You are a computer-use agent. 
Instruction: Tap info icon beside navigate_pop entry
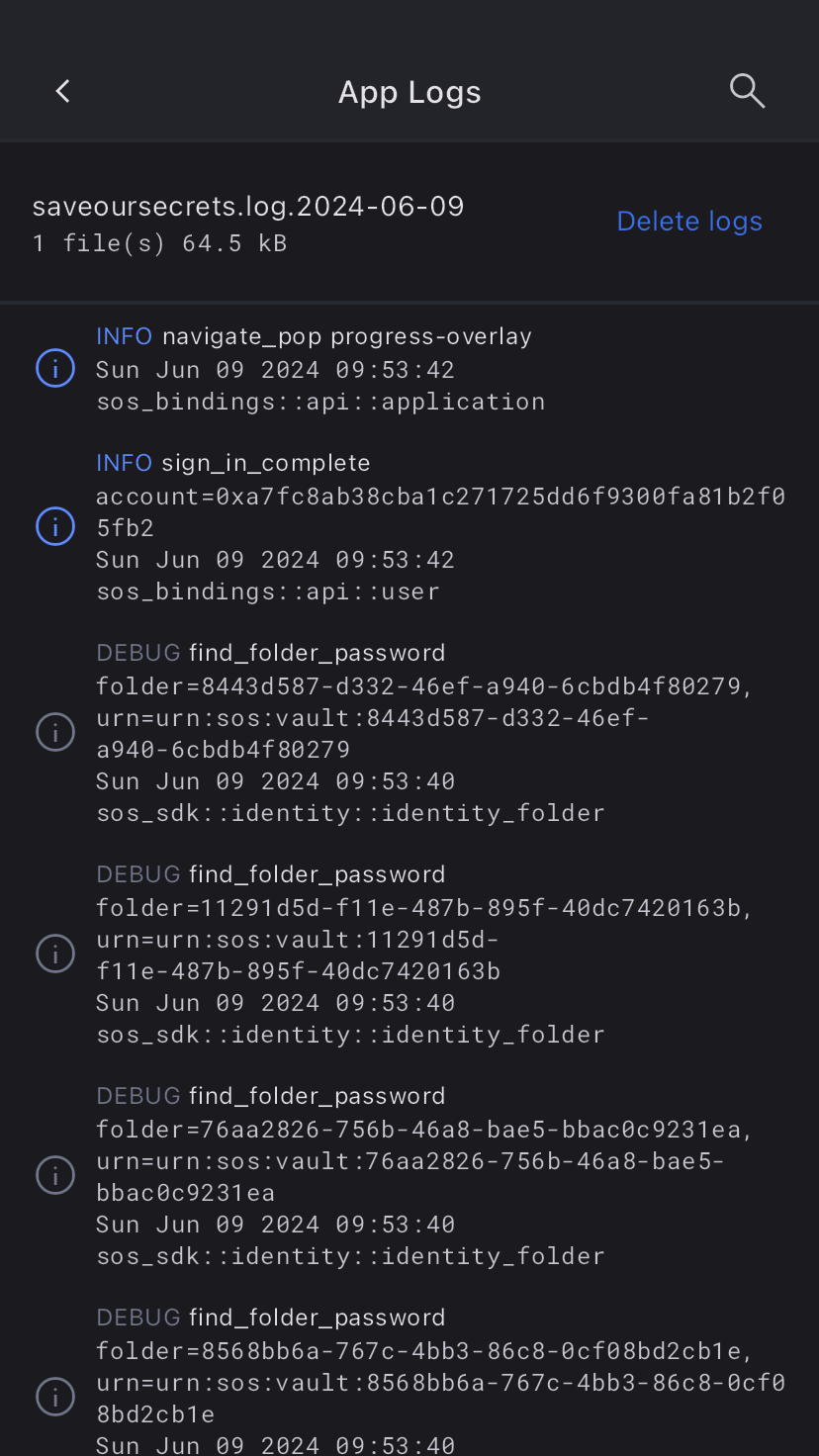[55, 369]
